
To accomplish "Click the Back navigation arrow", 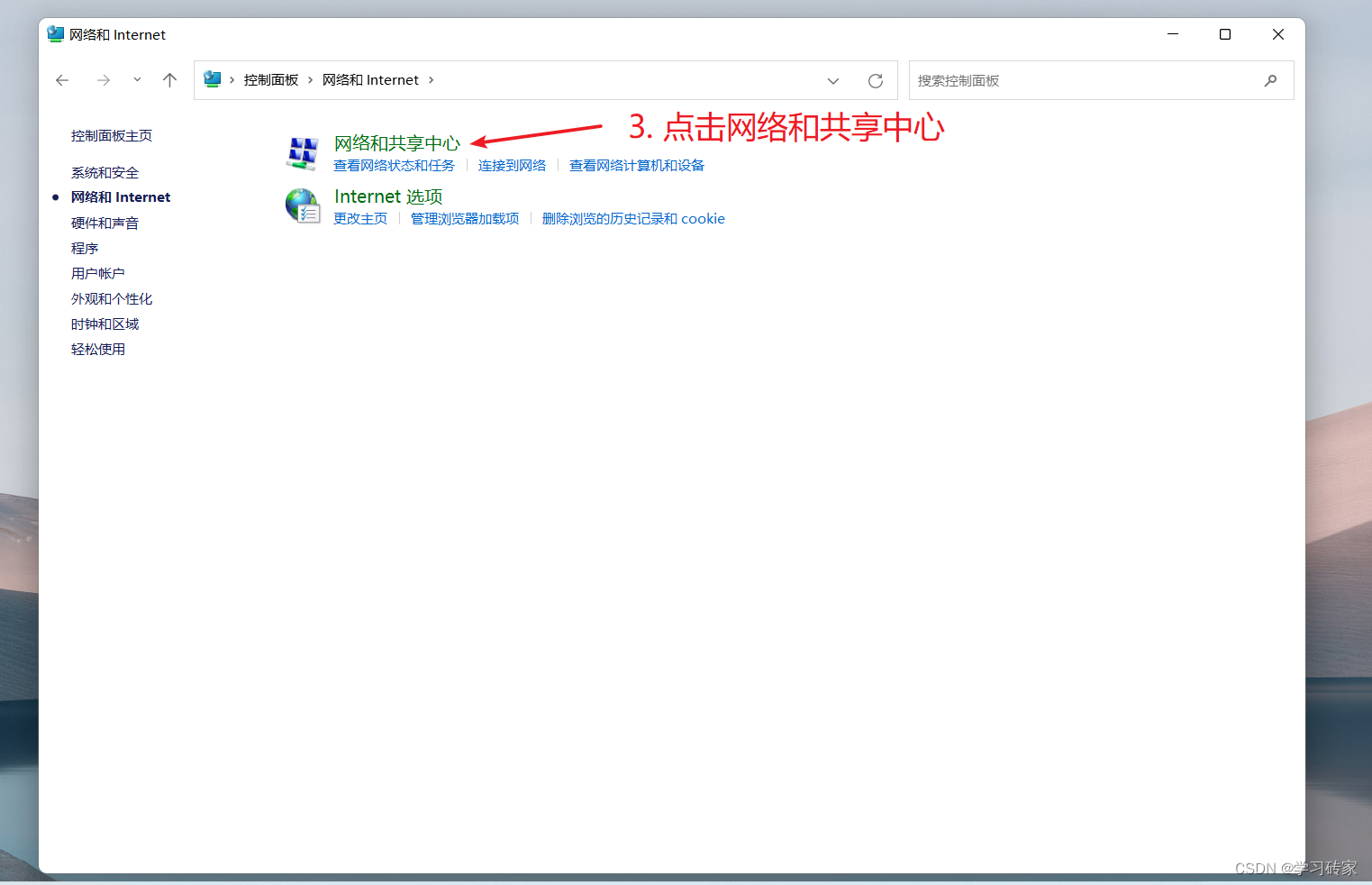I will (62, 80).
